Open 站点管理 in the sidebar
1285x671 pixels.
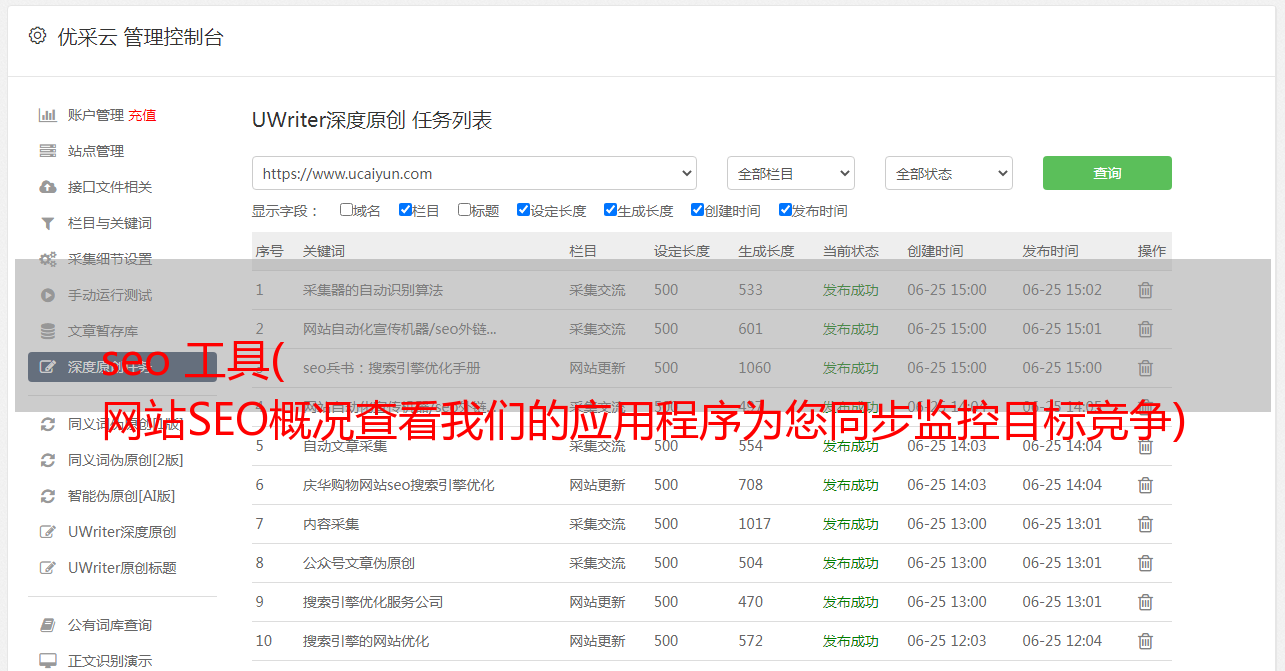pos(96,151)
